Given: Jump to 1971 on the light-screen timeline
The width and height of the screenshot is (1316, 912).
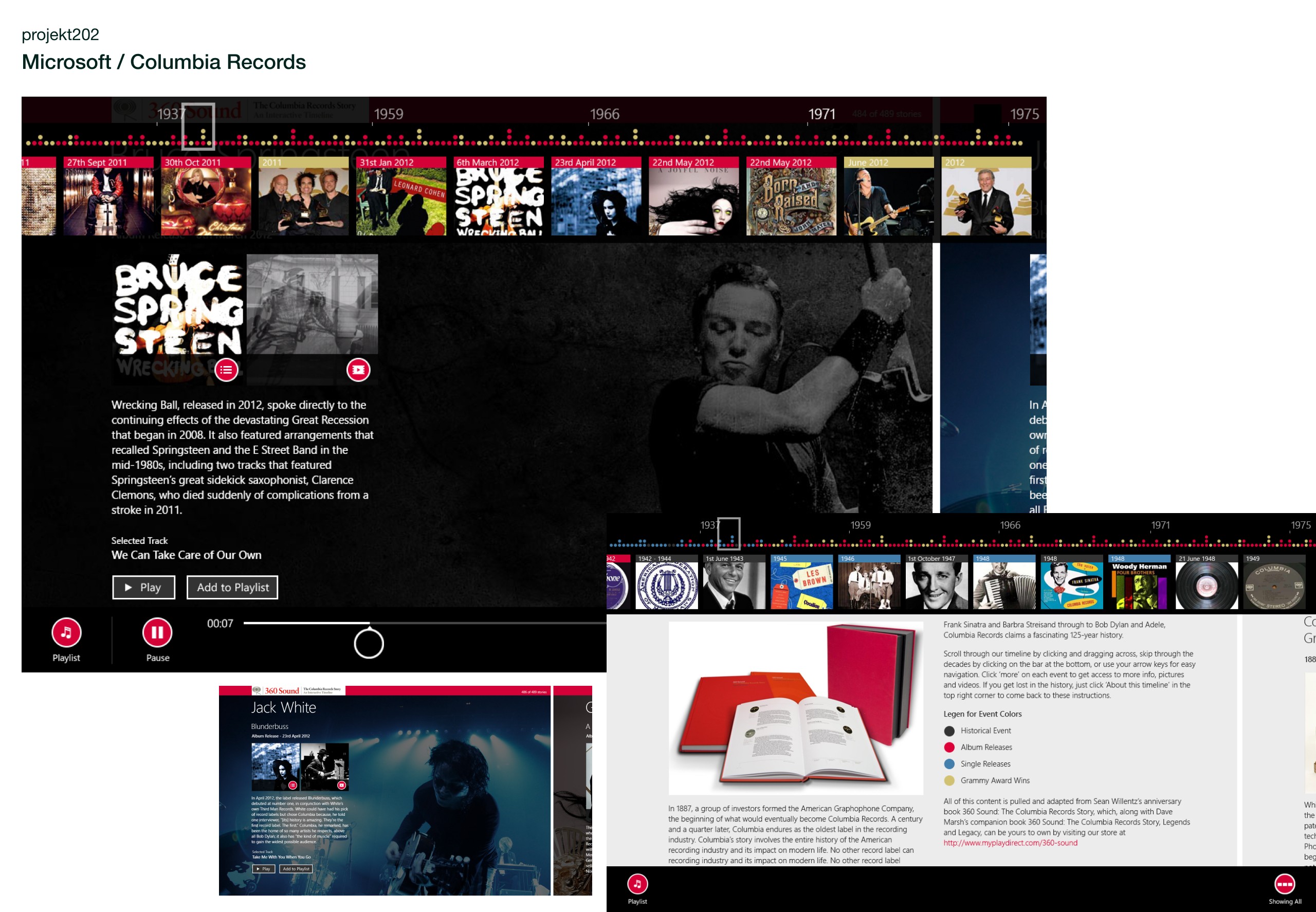Looking at the screenshot, I should (1160, 525).
